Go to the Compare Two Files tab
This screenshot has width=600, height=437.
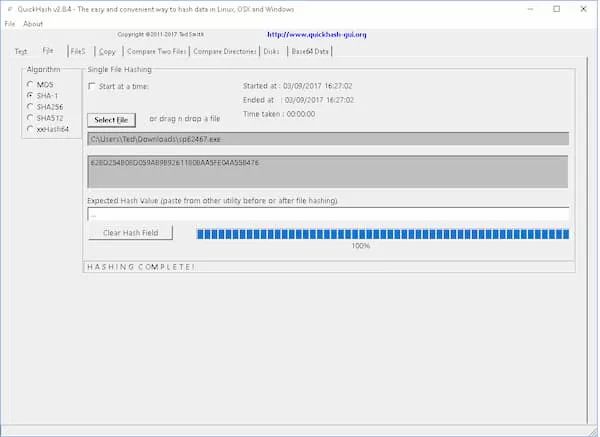[156, 51]
